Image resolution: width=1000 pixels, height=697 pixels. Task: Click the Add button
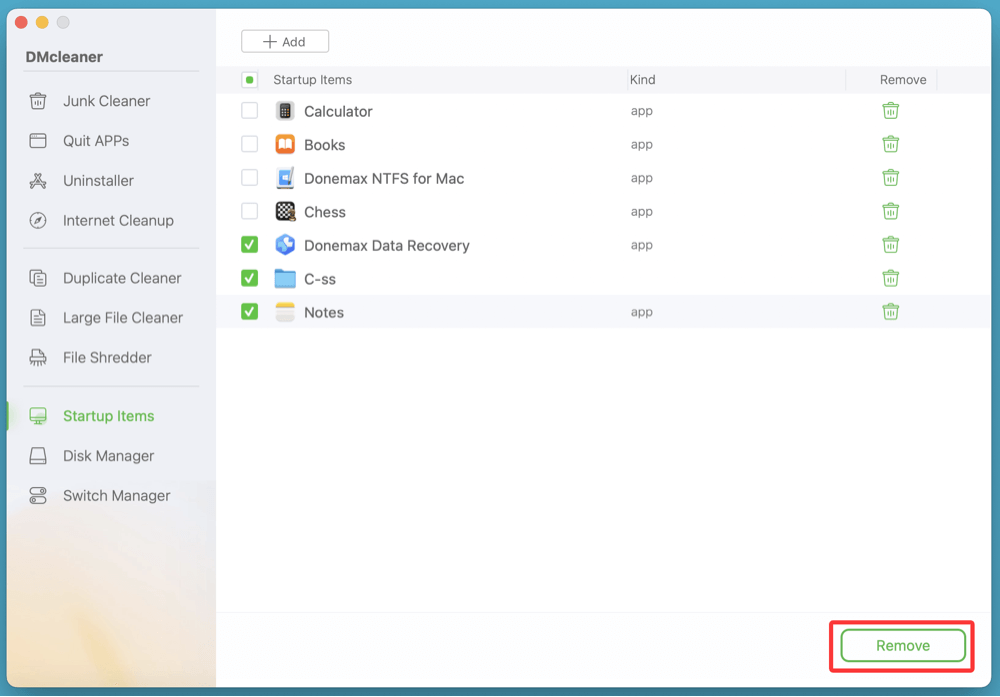click(285, 41)
